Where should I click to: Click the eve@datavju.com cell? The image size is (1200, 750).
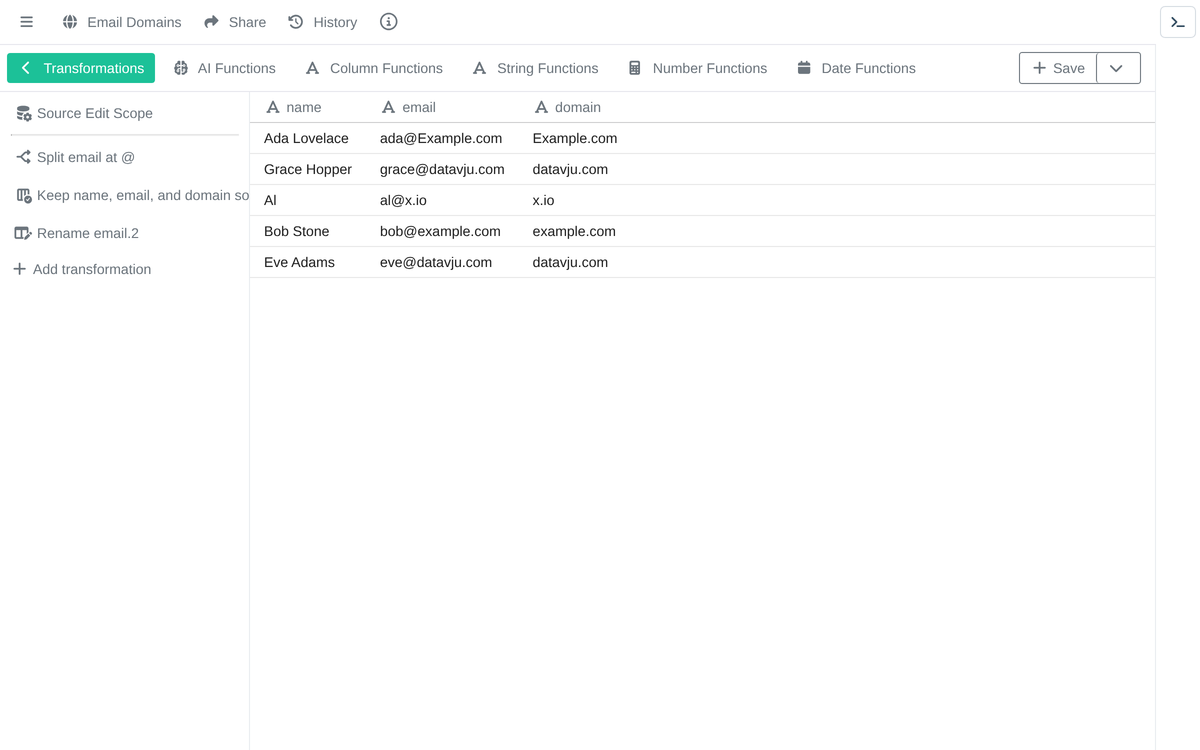pyautogui.click(x=436, y=262)
